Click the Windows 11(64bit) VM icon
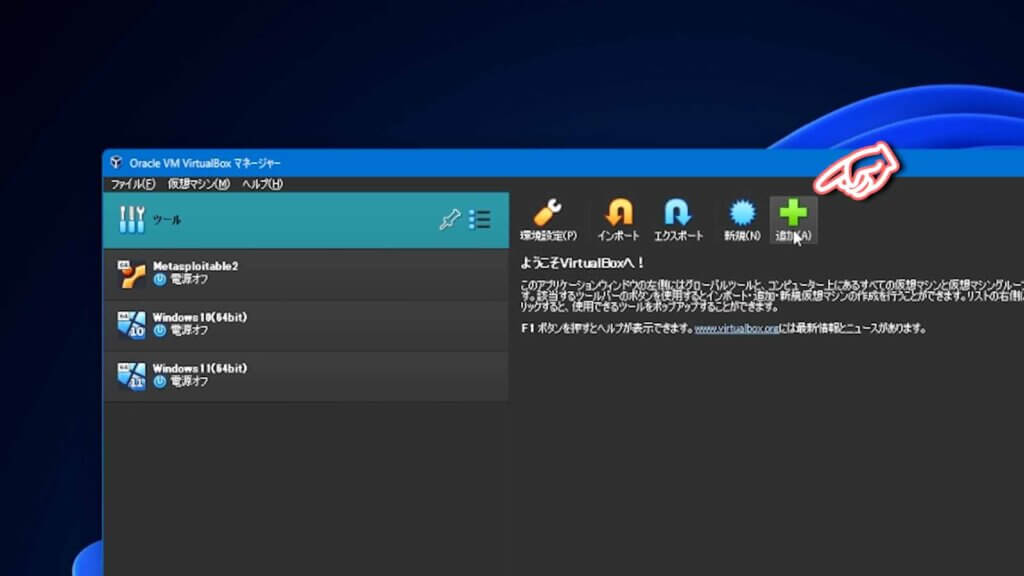 (131, 376)
